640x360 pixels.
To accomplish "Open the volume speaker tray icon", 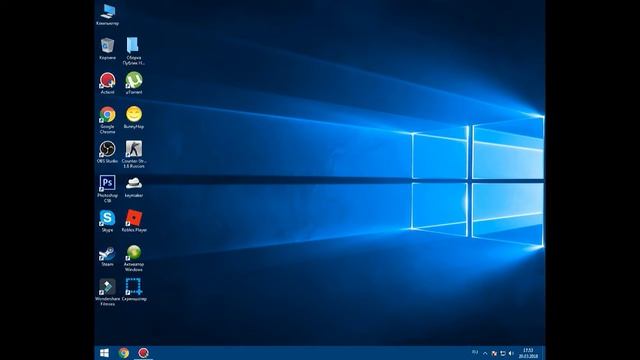I will pos(511,353).
